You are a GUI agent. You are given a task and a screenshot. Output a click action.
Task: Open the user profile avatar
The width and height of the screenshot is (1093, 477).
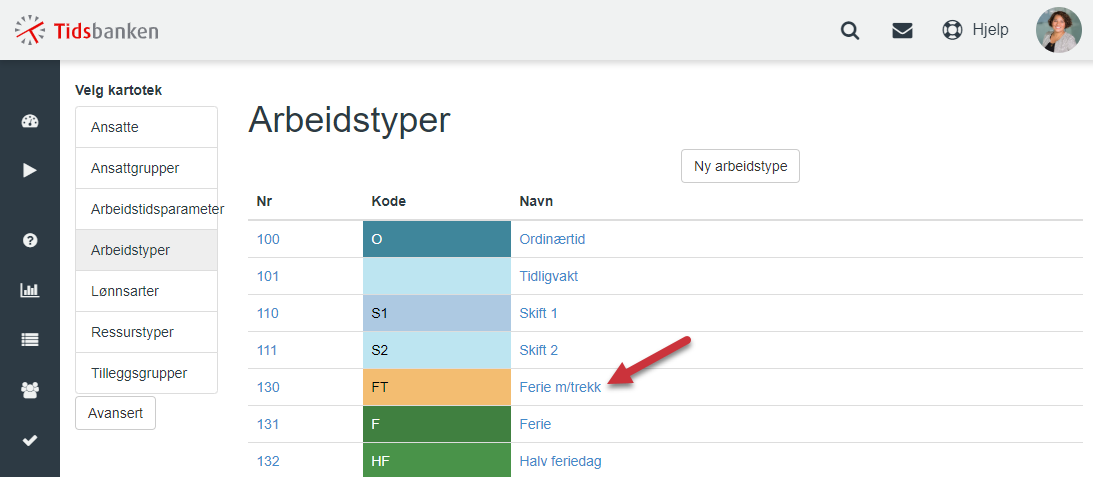pyautogui.click(x=1059, y=30)
